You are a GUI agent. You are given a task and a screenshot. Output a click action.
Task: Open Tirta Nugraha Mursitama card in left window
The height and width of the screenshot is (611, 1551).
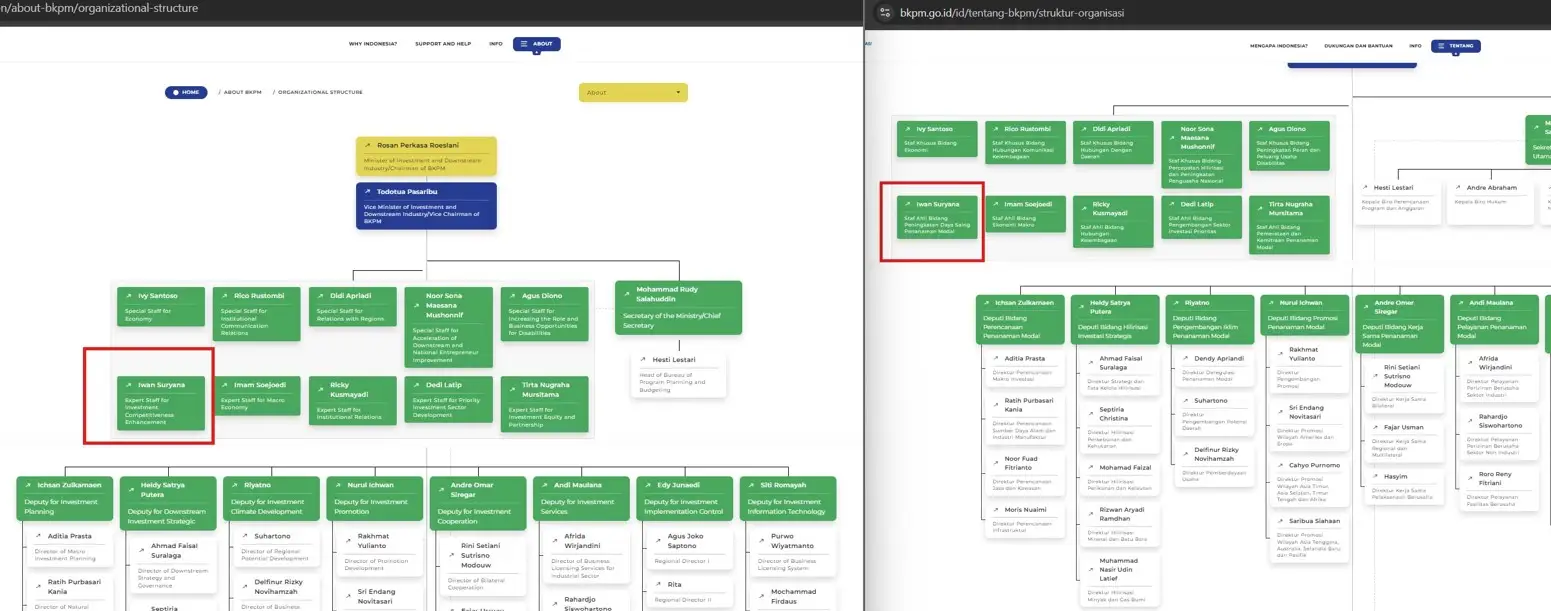coord(544,404)
